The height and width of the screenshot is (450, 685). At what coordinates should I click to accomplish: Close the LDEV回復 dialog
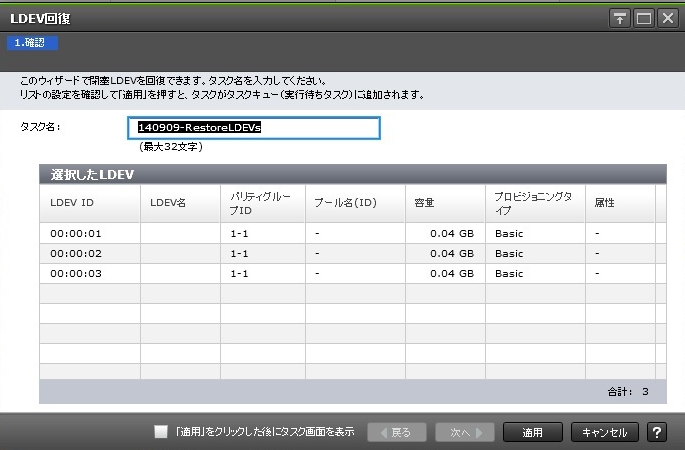(x=668, y=18)
